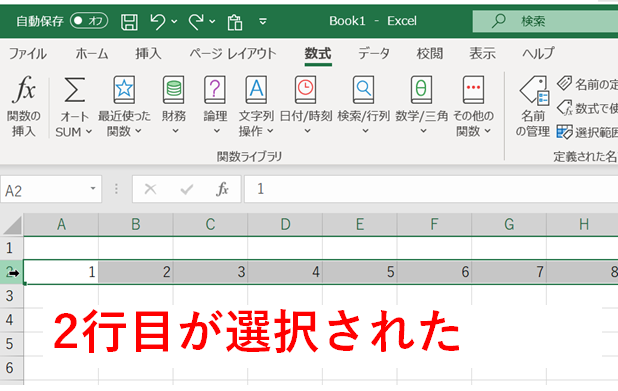
Task: Click cell E2 containing 5
Action: pyautogui.click(x=360, y=272)
